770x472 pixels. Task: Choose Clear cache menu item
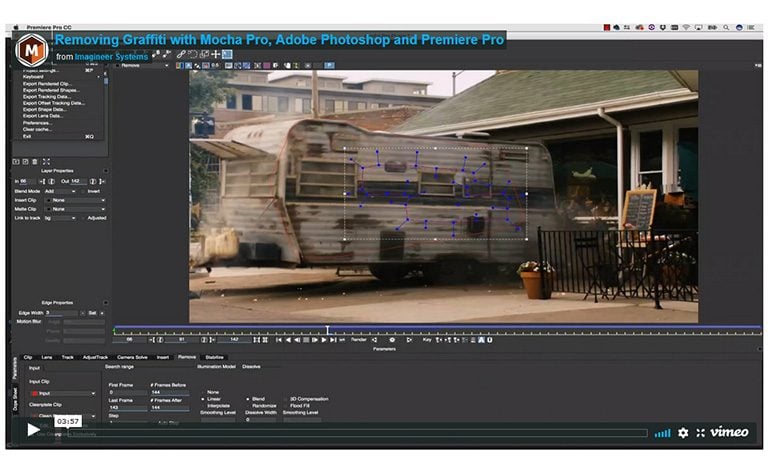(37, 129)
